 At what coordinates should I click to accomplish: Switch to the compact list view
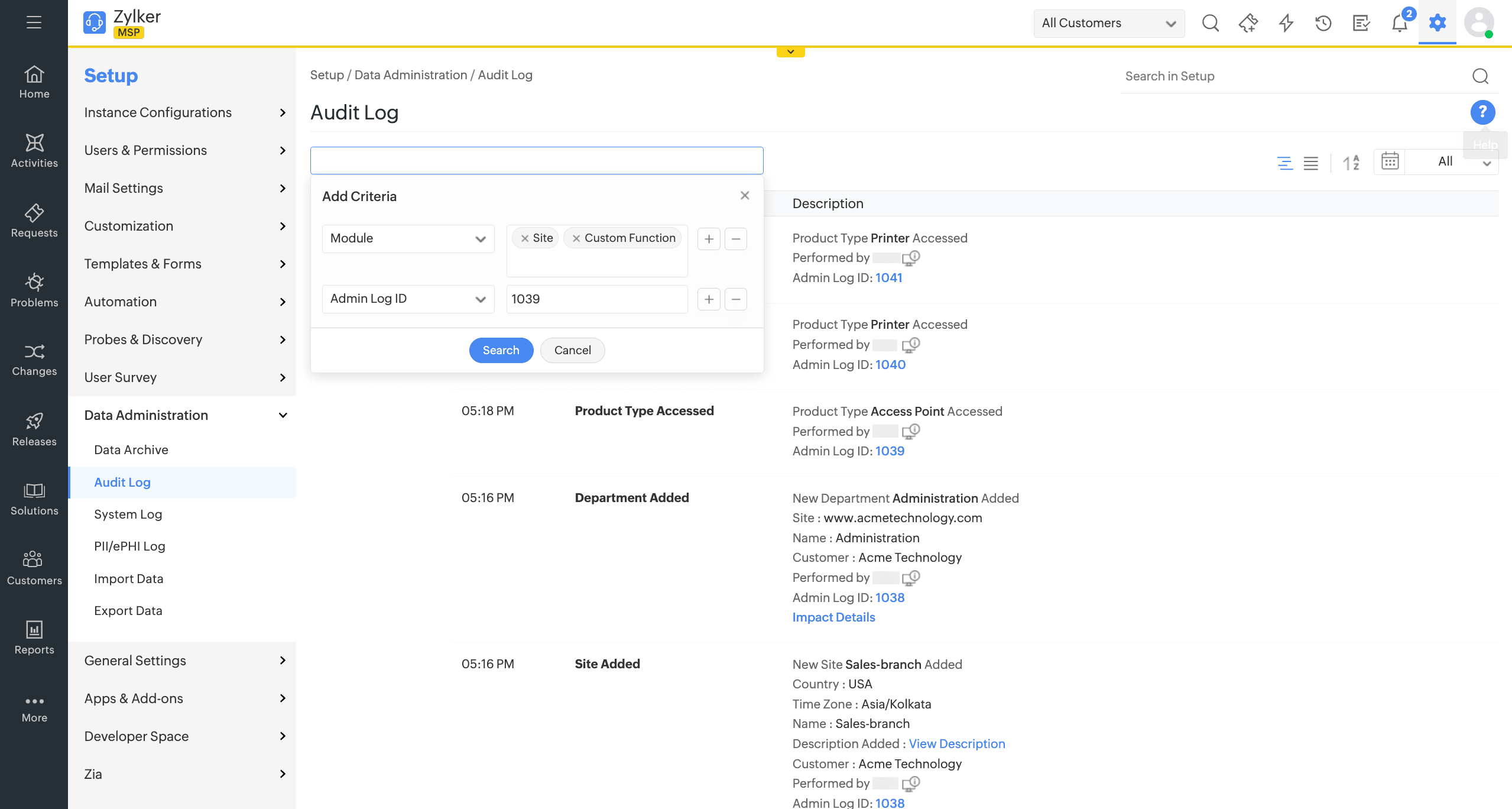click(1310, 163)
